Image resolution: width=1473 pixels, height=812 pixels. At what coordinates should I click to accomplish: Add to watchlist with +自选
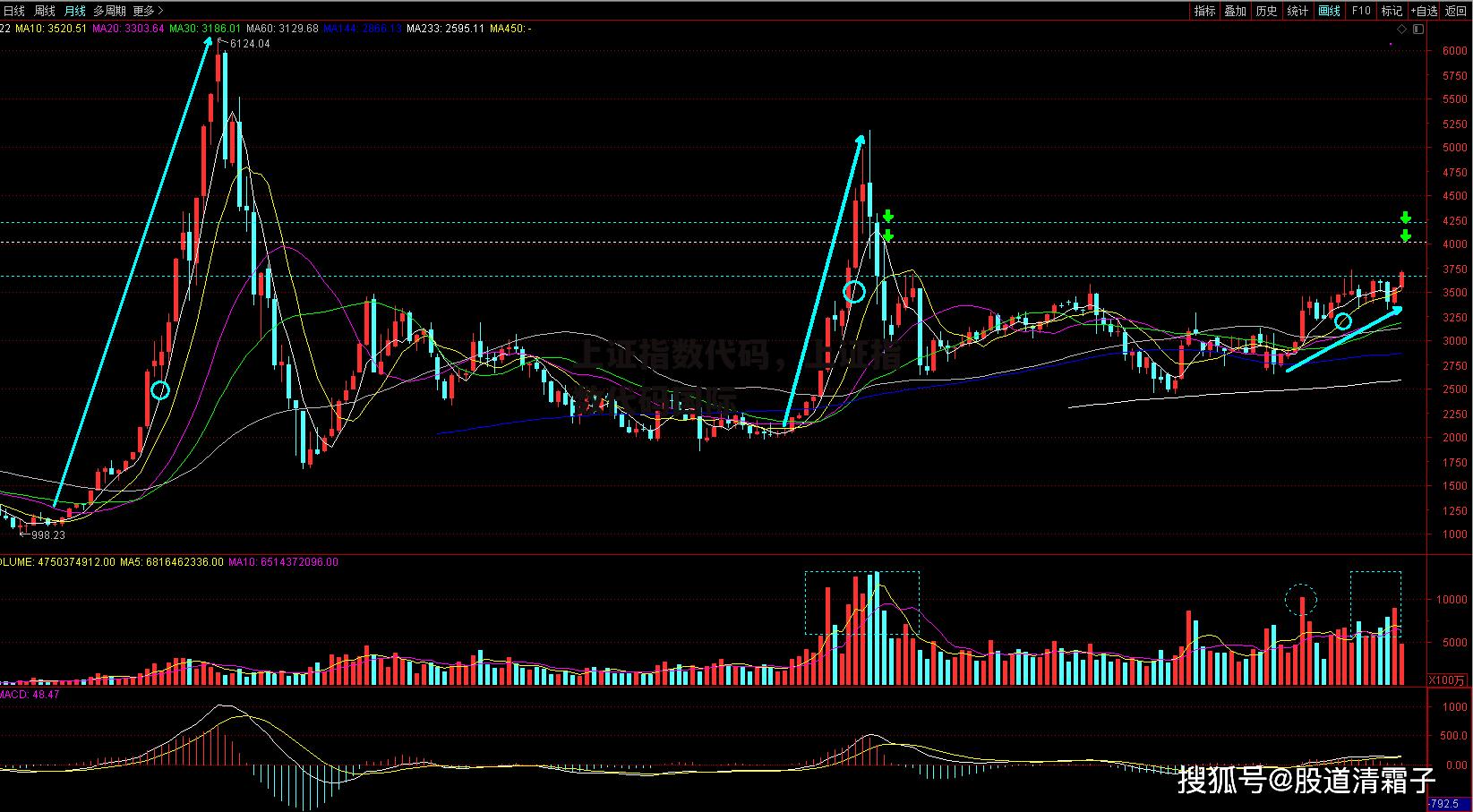click(x=1424, y=11)
